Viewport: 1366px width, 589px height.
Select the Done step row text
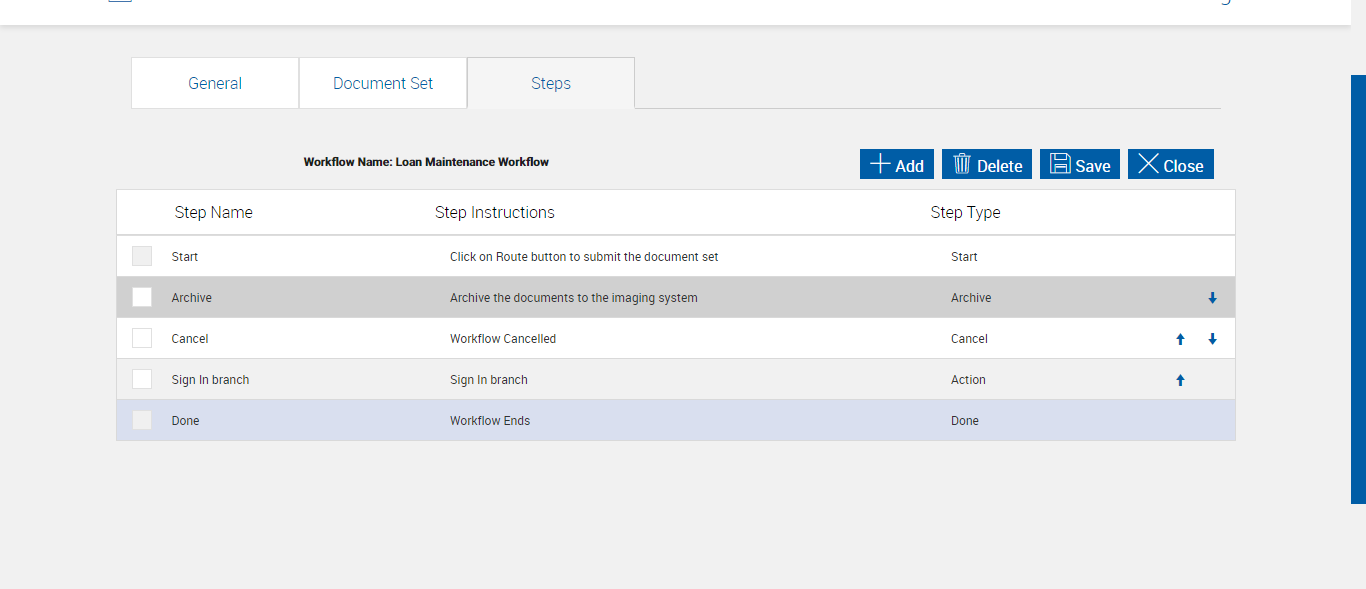[185, 421]
